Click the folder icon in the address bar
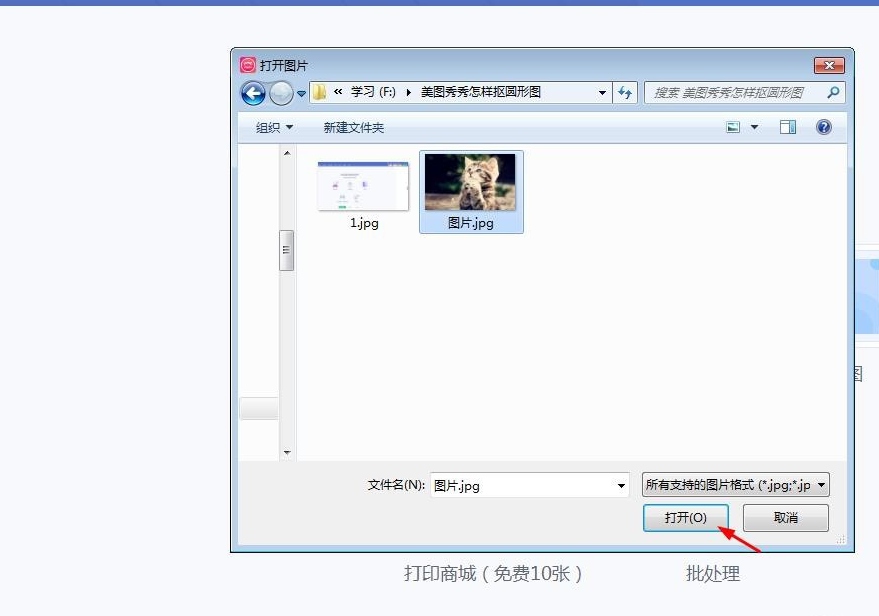Screen dimensions: 879x616 [x=318, y=92]
